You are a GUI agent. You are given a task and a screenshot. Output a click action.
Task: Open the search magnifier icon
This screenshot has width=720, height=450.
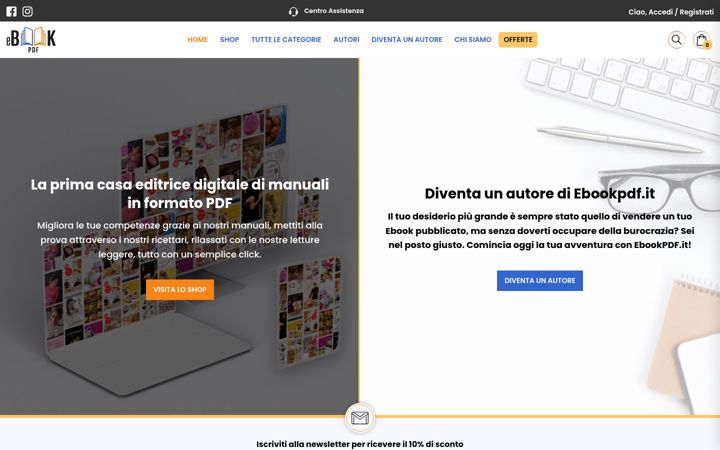coord(676,39)
